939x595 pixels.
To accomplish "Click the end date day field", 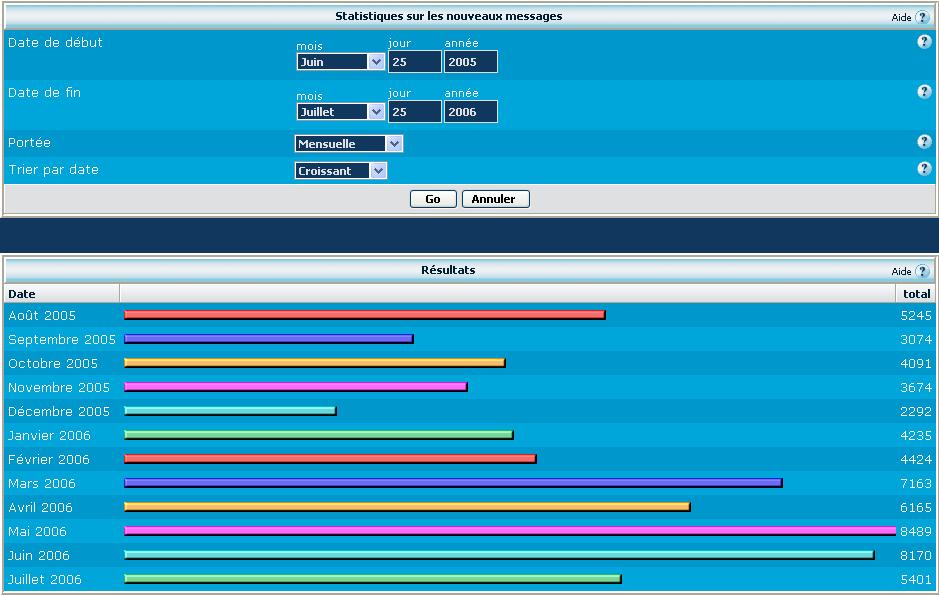I will point(414,112).
